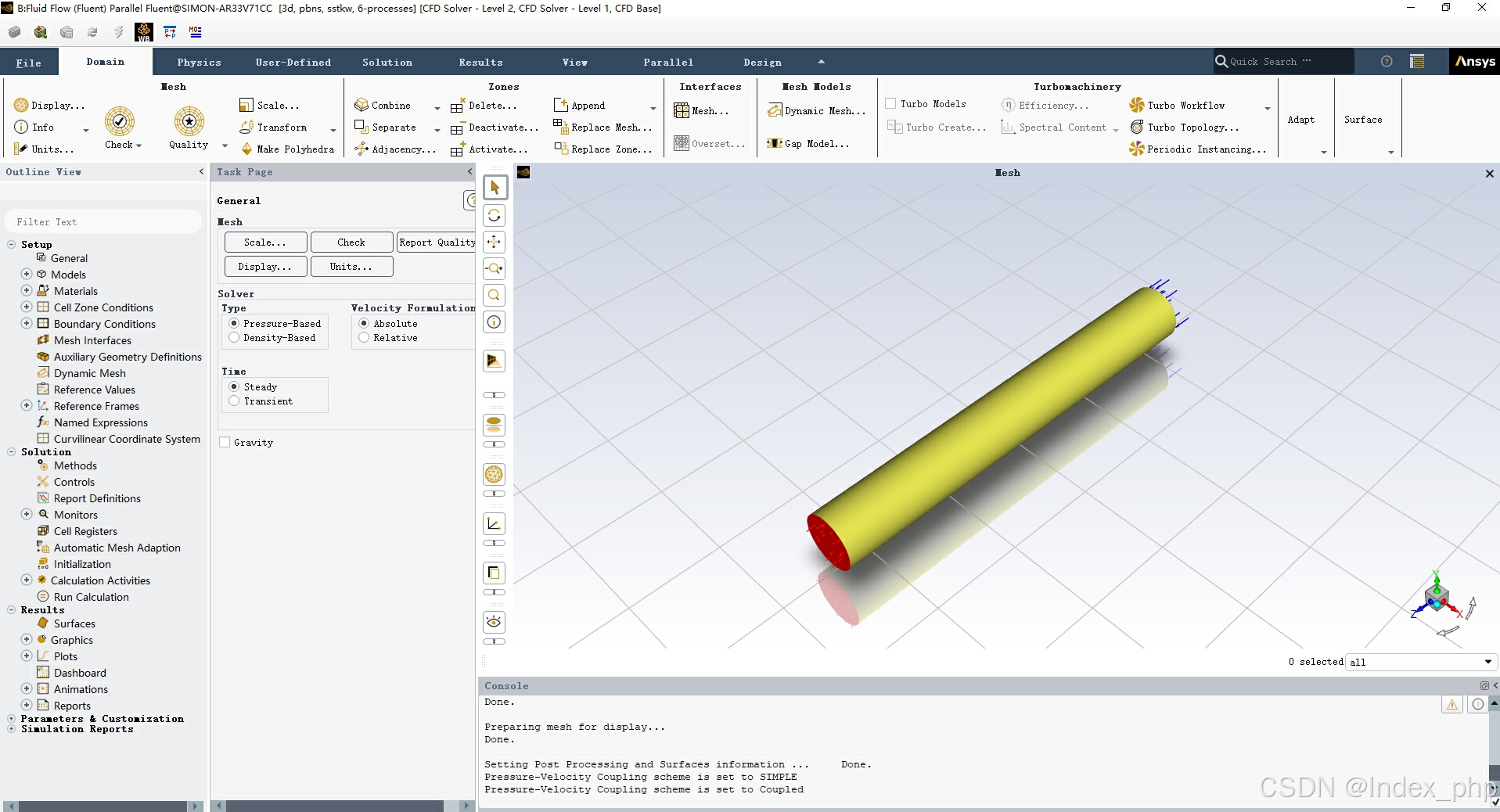This screenshot has width=1500, height=812.
Task: Switch to the Results tab
Action: [x=481, y=63]
